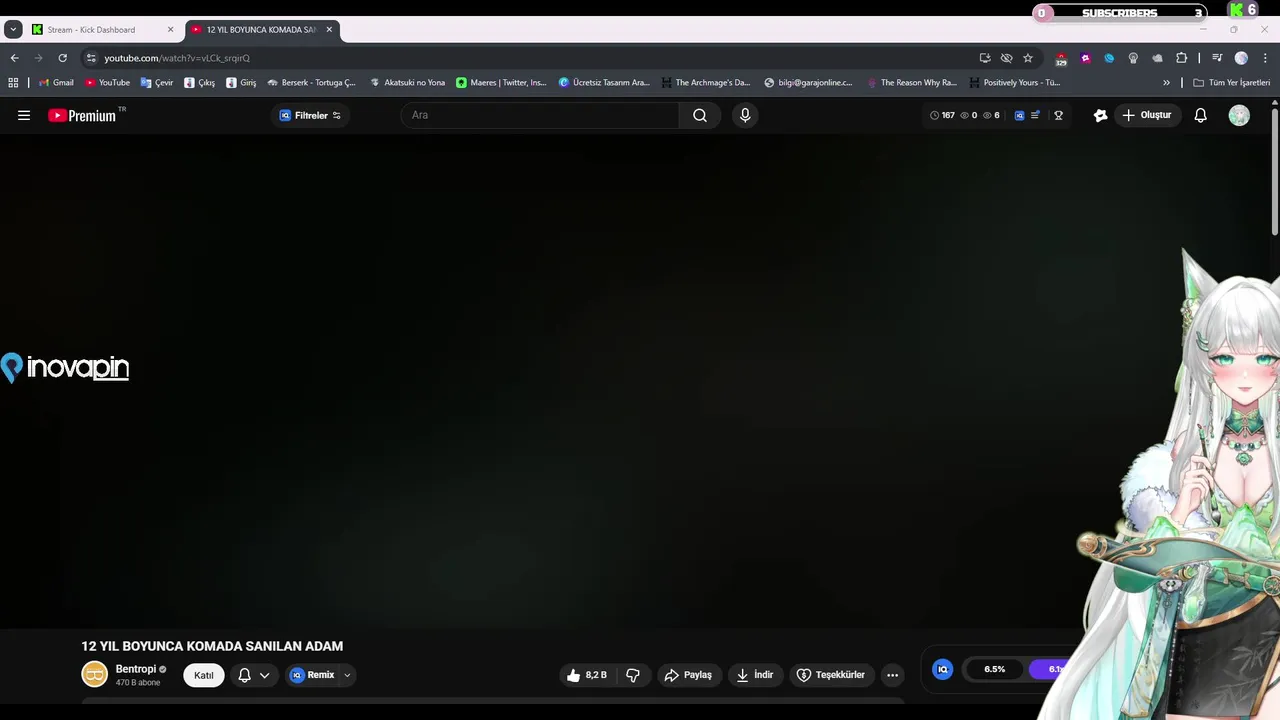Click the Teşekkürler thanks button

(x=831, y=675)
